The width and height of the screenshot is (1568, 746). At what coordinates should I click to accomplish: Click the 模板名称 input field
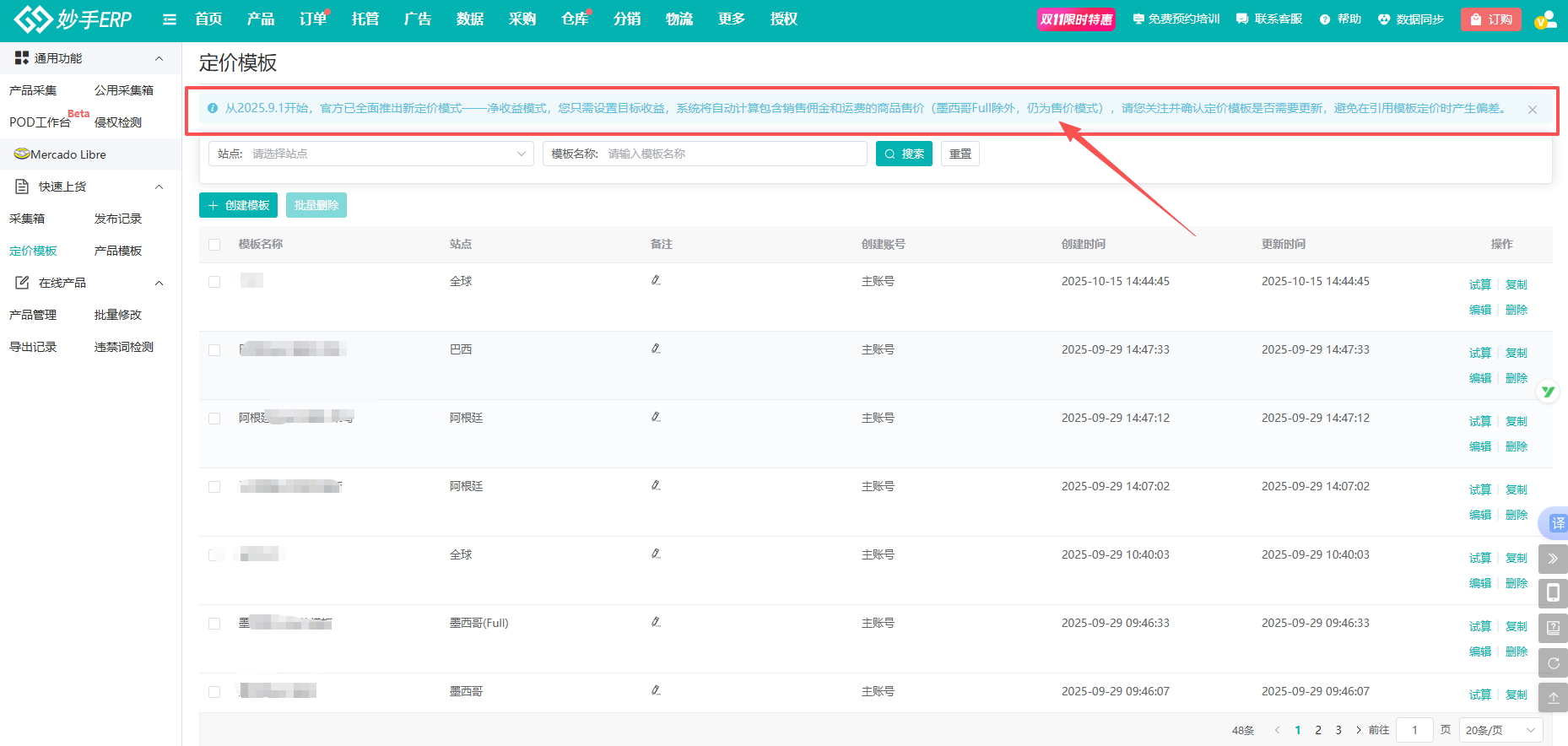pos(733,154)
